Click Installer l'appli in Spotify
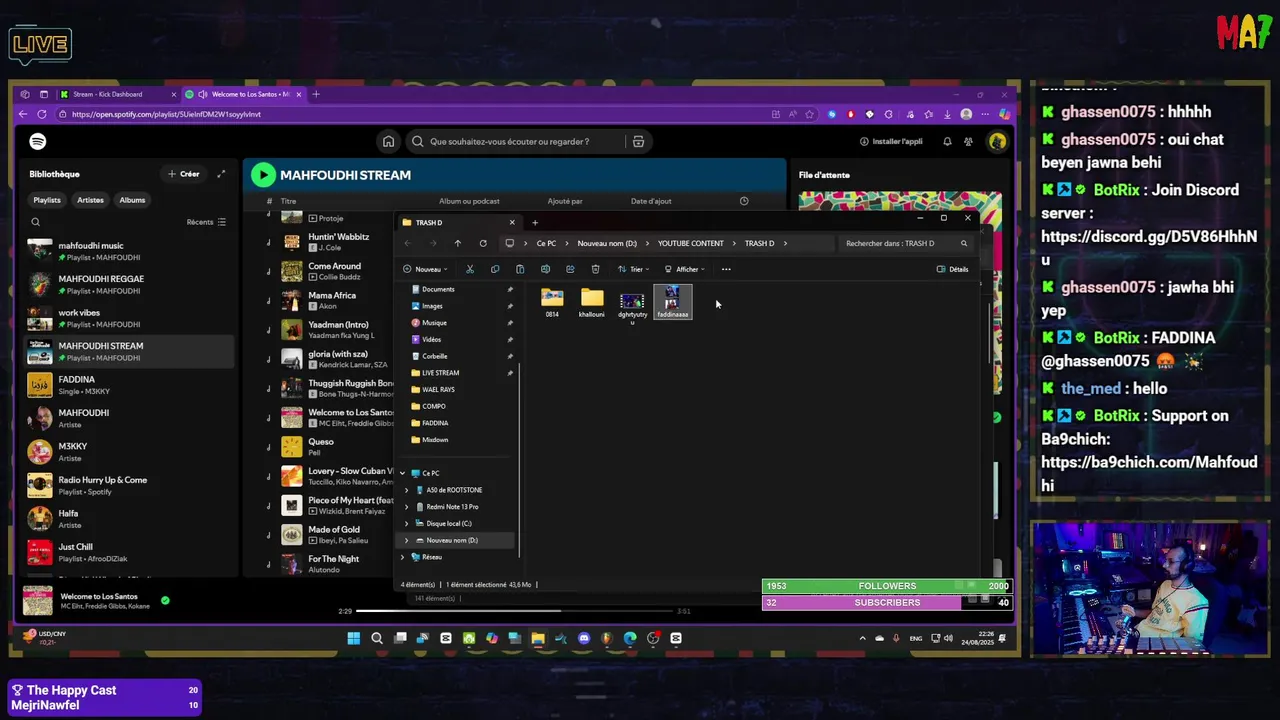 891,141
